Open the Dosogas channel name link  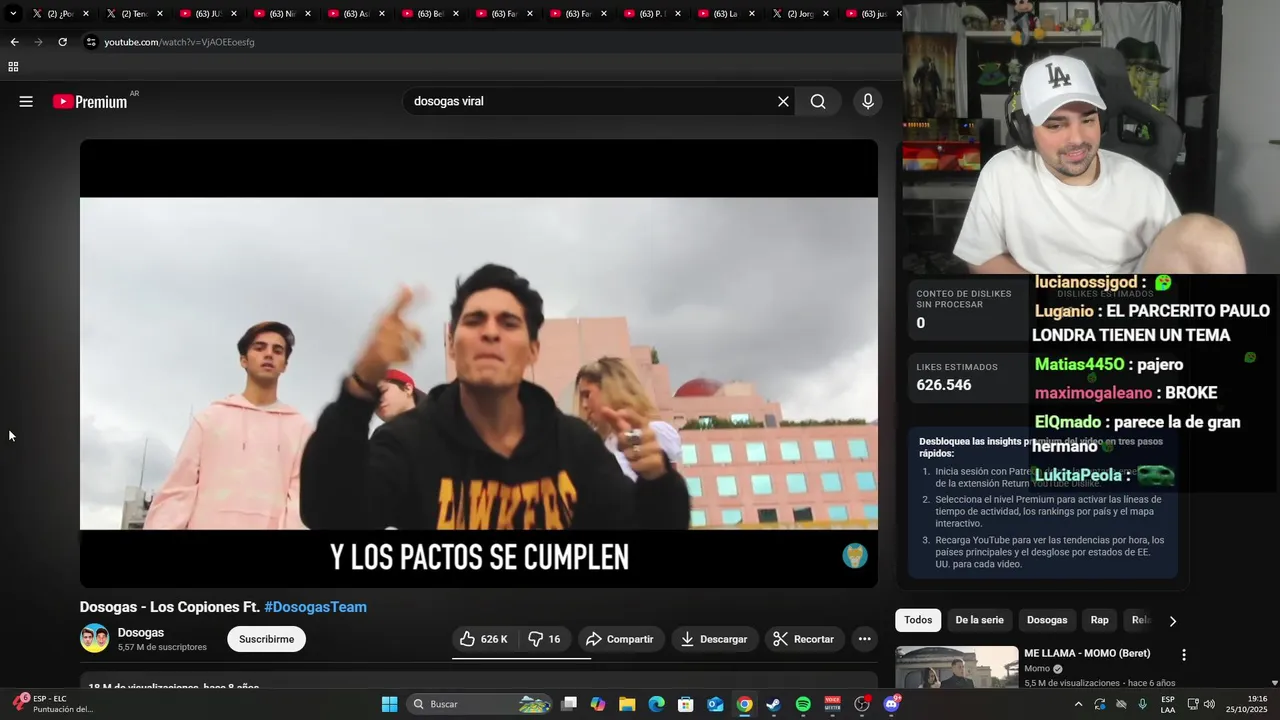click(x=141, y=632)
